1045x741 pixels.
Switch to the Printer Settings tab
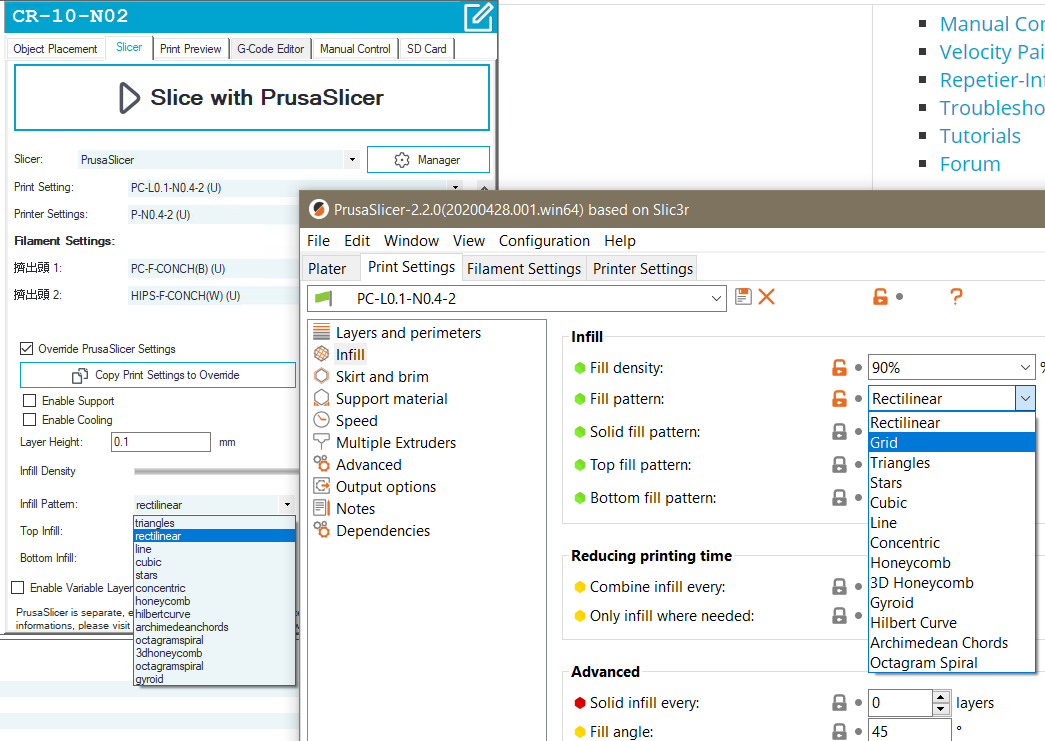(x=643, y=269)
